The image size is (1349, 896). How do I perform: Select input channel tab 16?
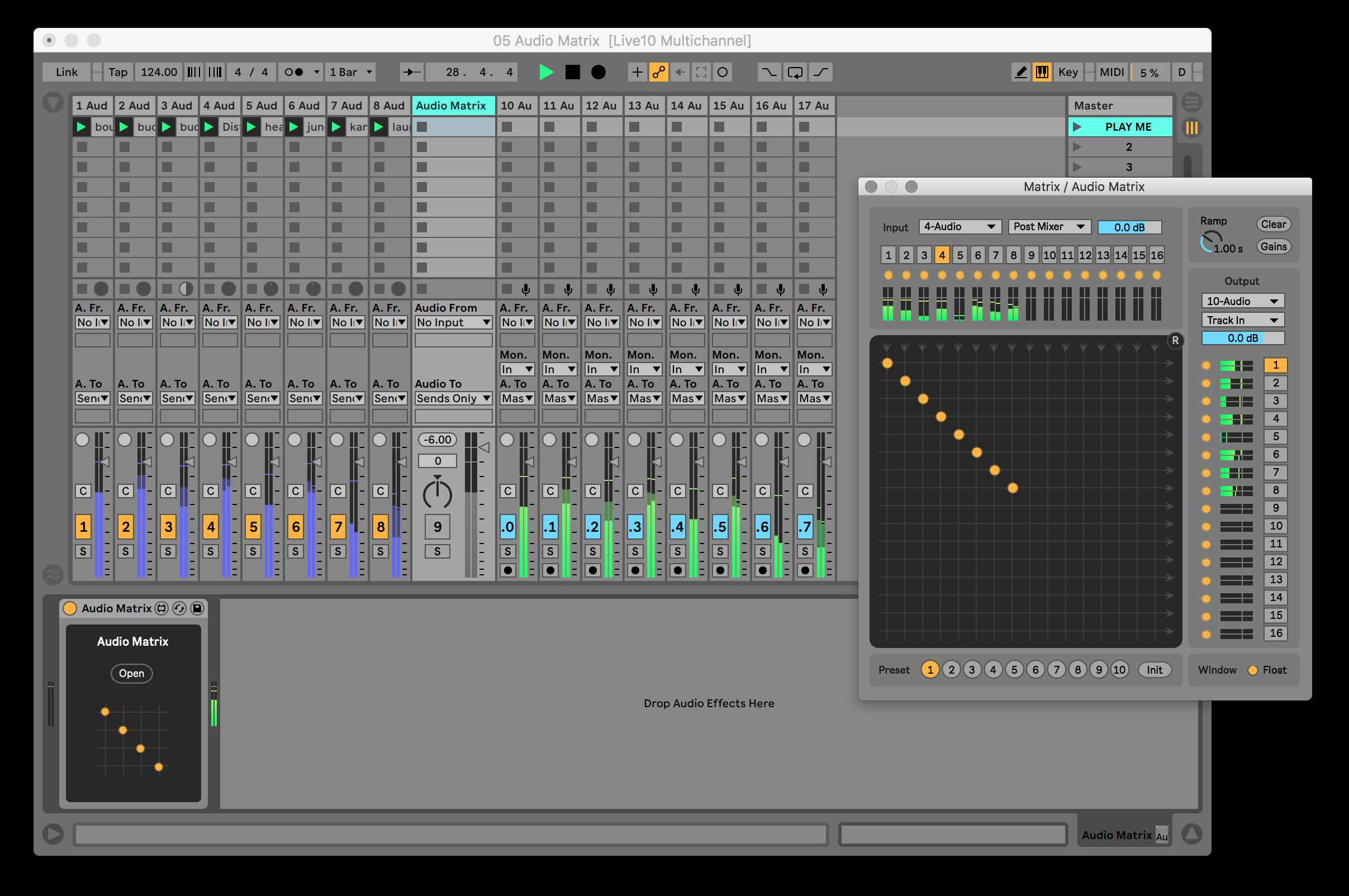1156,255
